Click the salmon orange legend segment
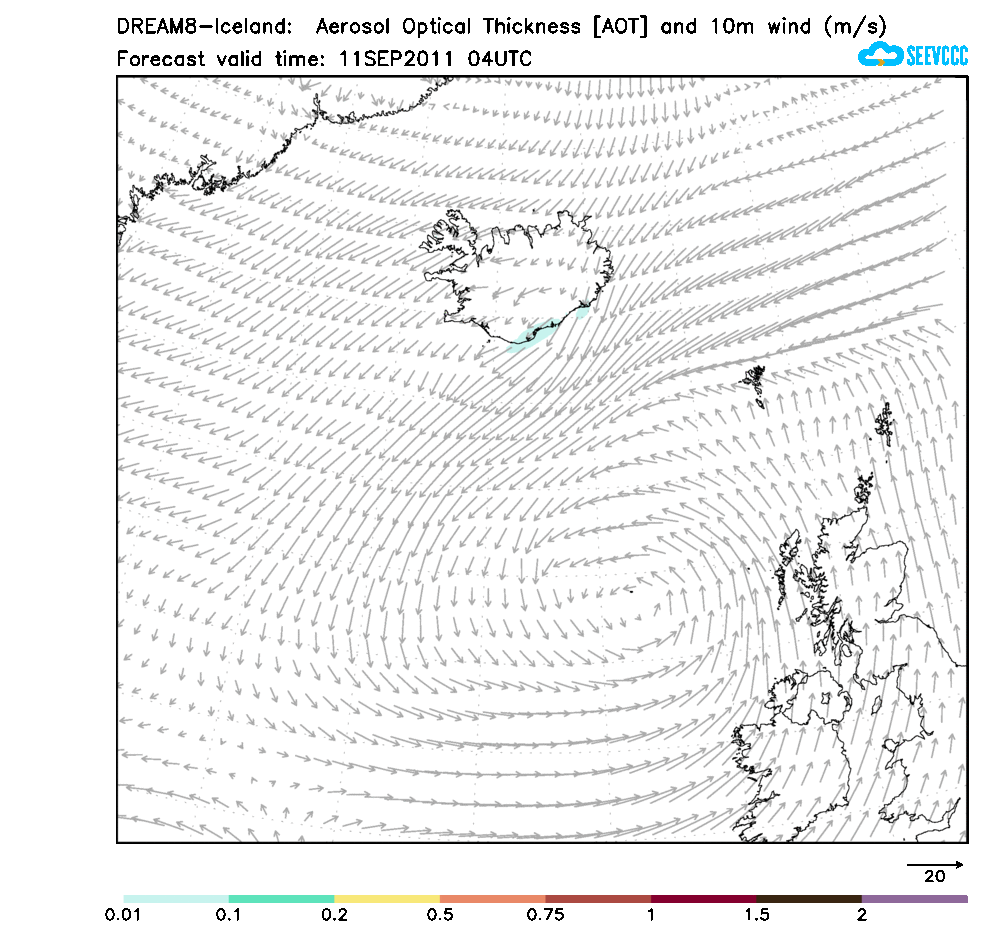 tap(492, 899)
